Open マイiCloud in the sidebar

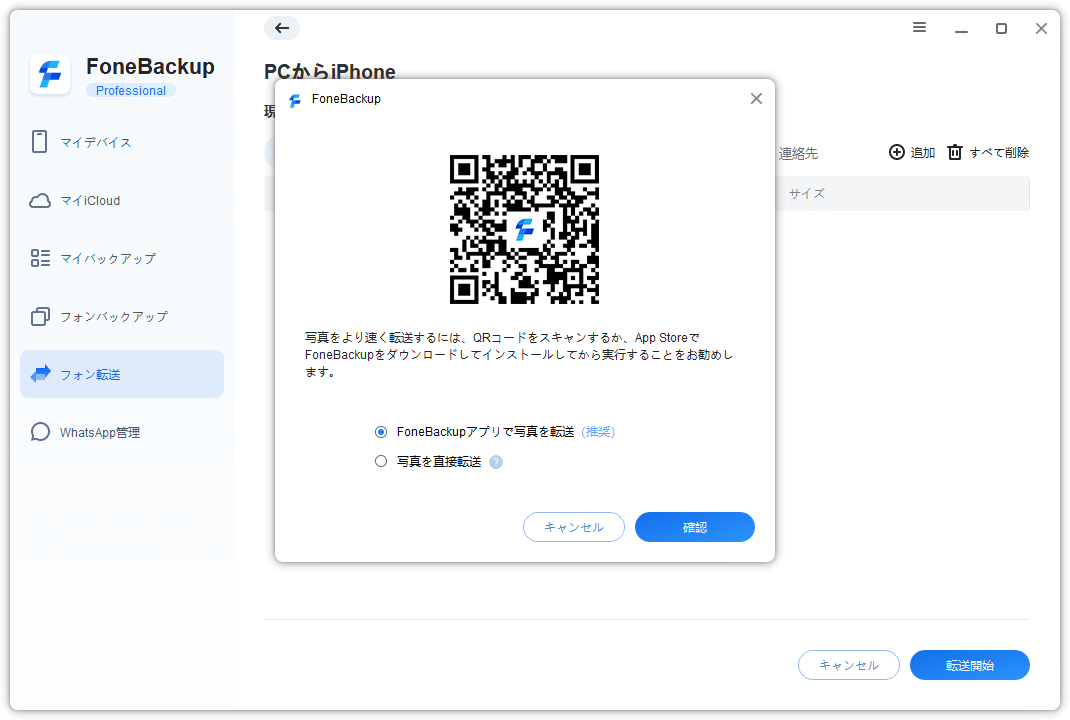pos(122,200)
